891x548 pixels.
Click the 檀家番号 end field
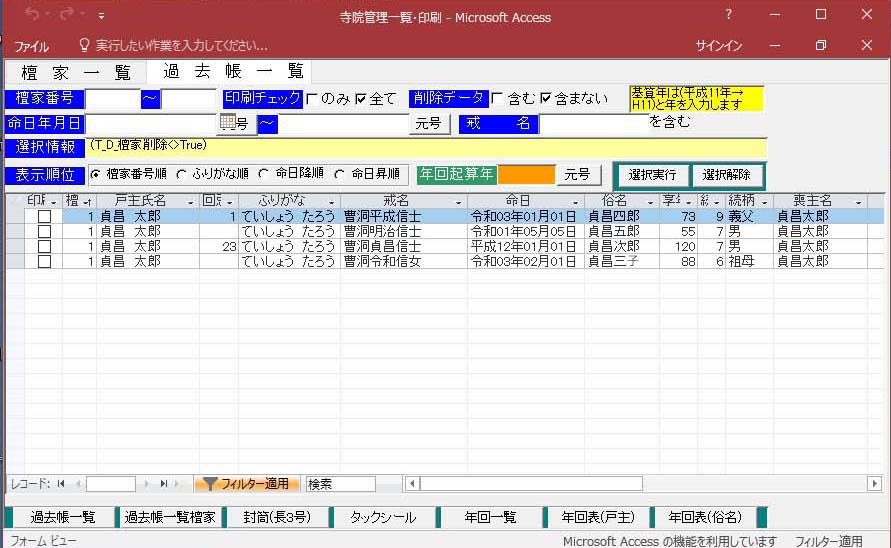[x=189, y=99]
